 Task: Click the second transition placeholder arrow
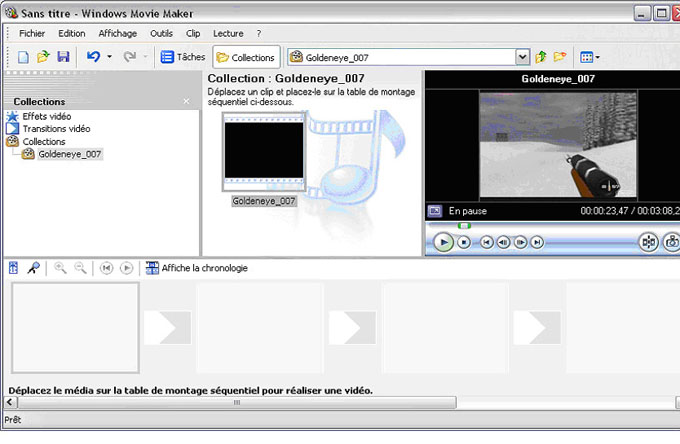coord(352,327)
